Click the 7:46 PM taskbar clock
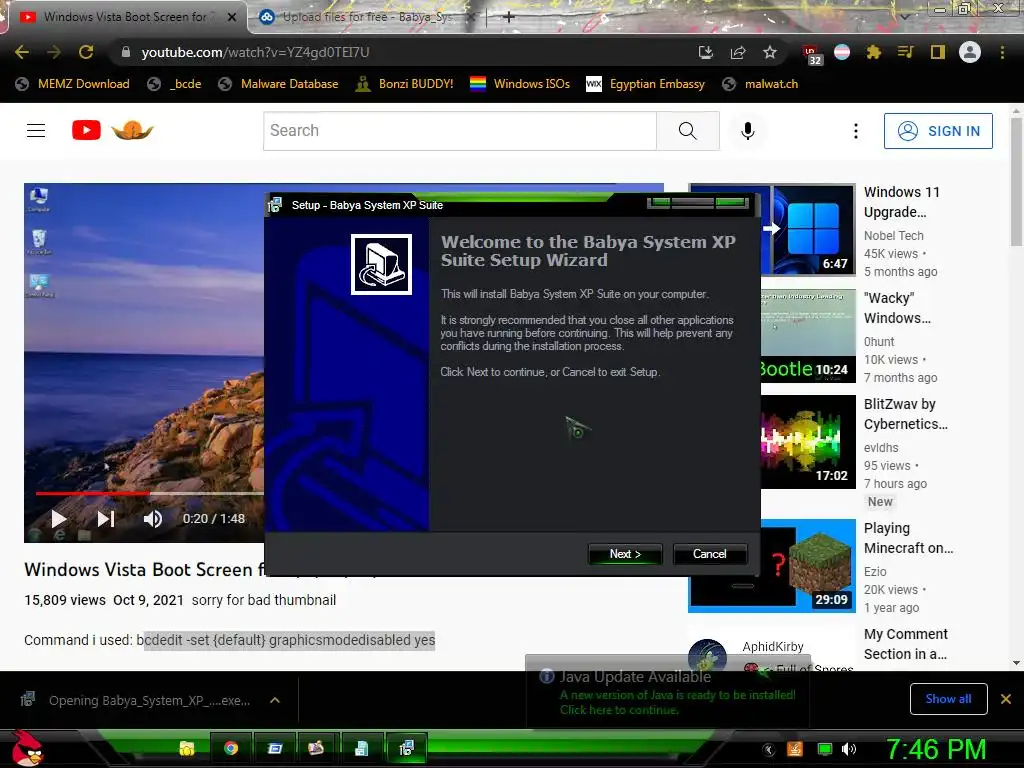Screen dimensions: 1024x768 [x=936, y=749]
